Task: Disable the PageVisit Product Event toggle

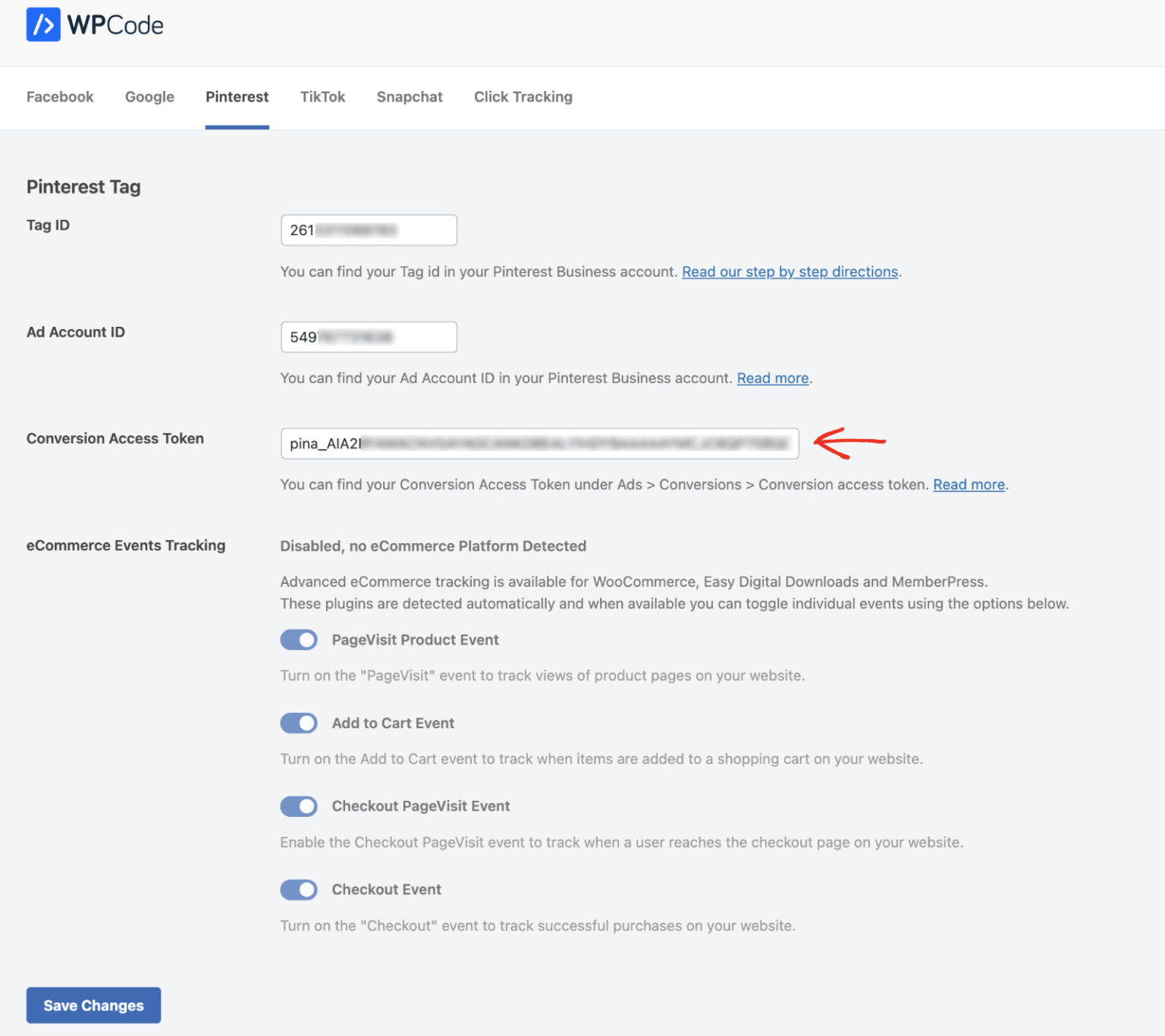Action: click(x=298, y=639)
